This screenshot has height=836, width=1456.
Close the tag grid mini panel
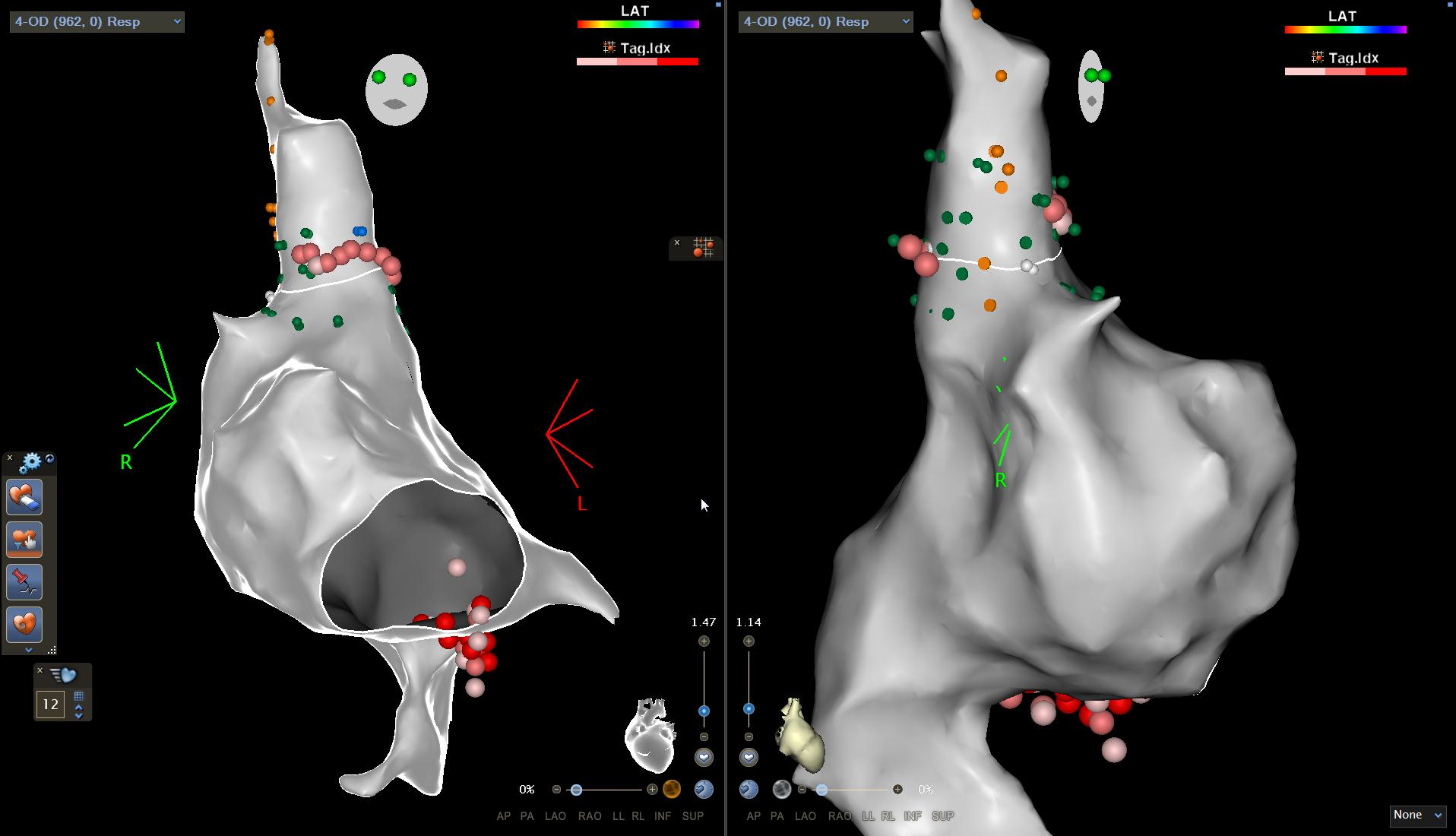[x=677, y=243]
